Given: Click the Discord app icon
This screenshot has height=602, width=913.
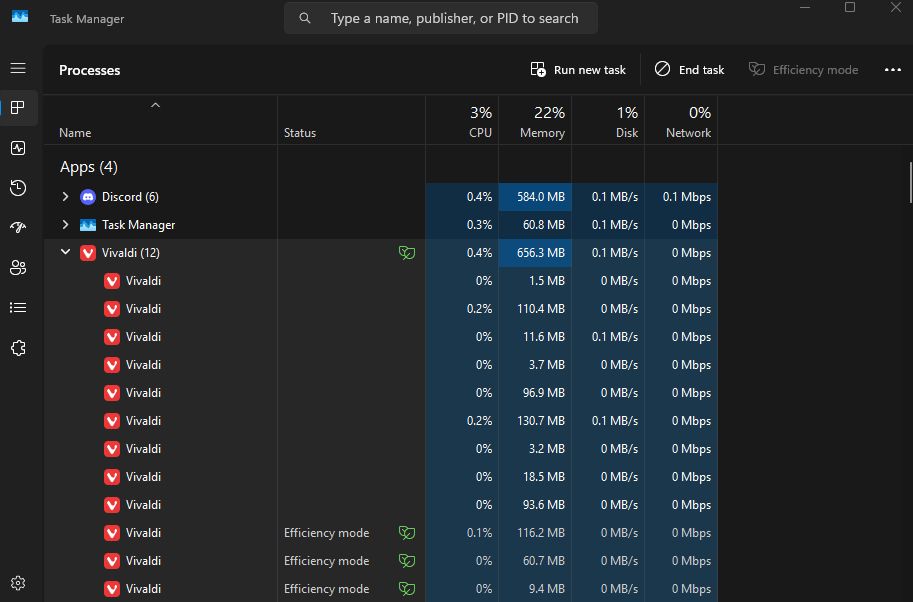Looking at the screenshot, I should click(x=88, y=197).
